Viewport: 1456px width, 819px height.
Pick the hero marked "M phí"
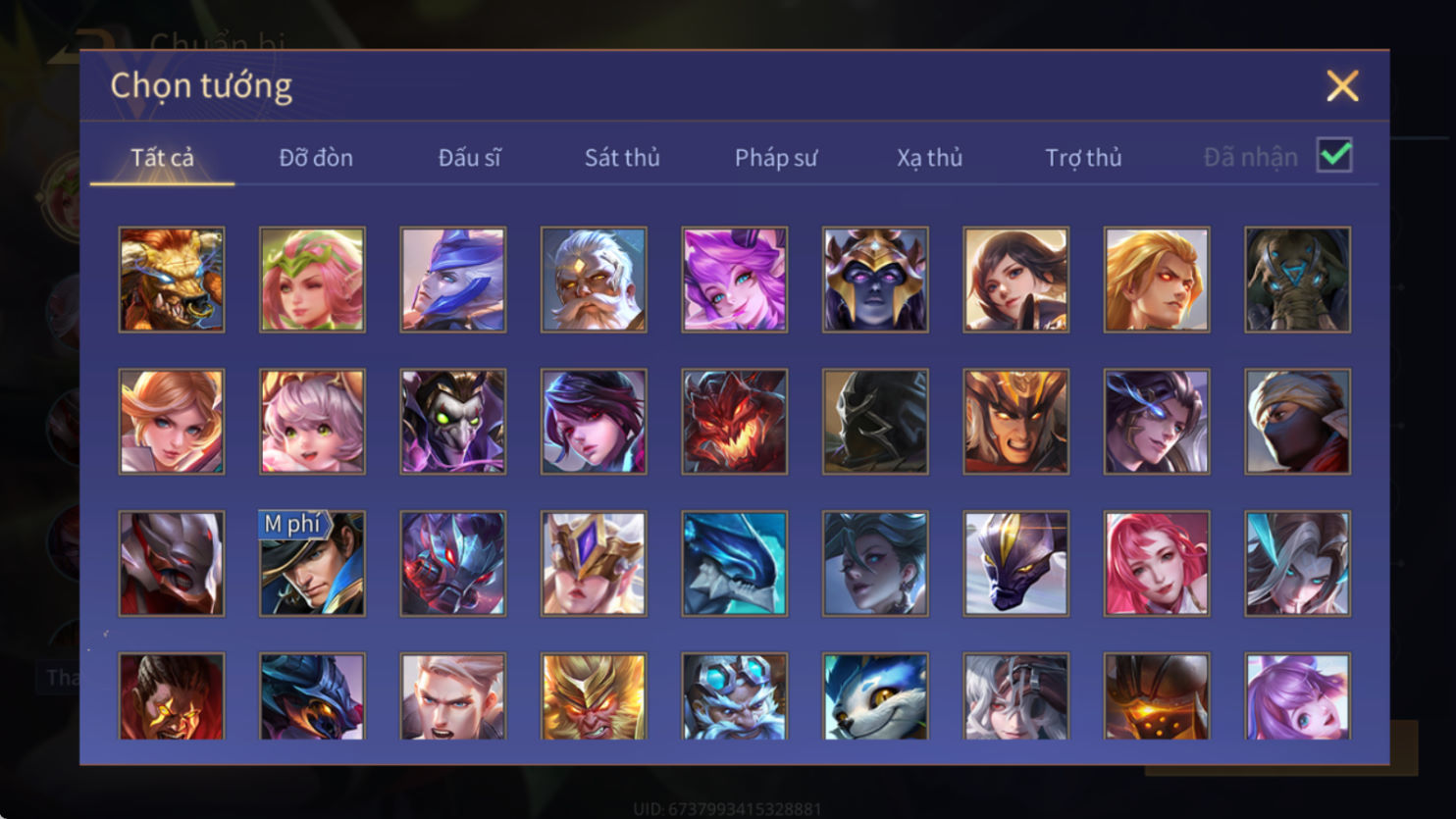312,563
